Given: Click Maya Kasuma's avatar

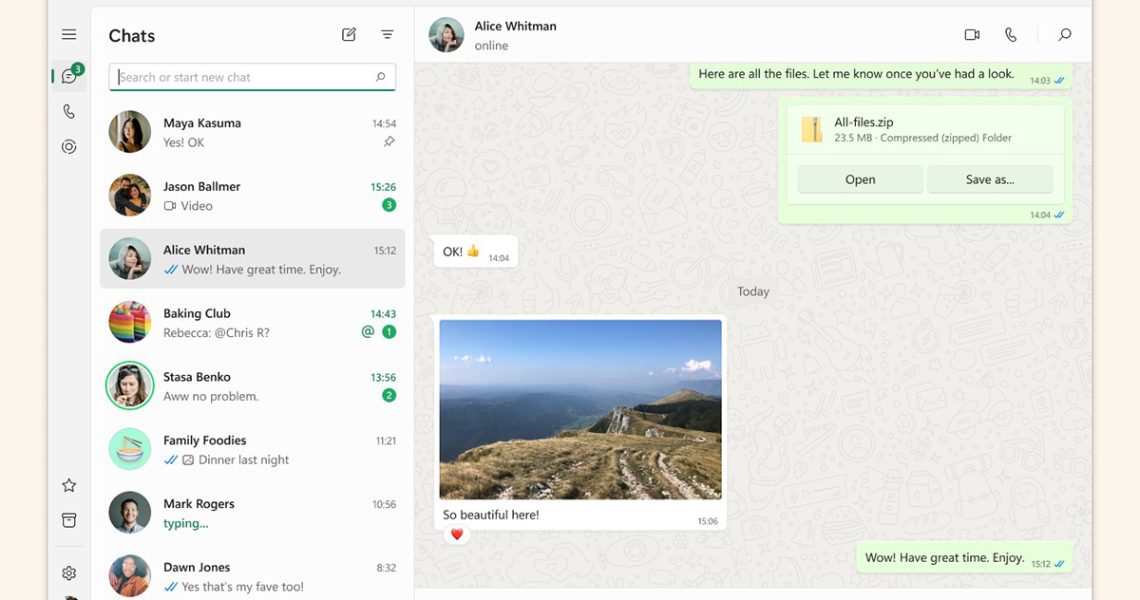Looking at the screenshot, I should click(x=129, y=132).
